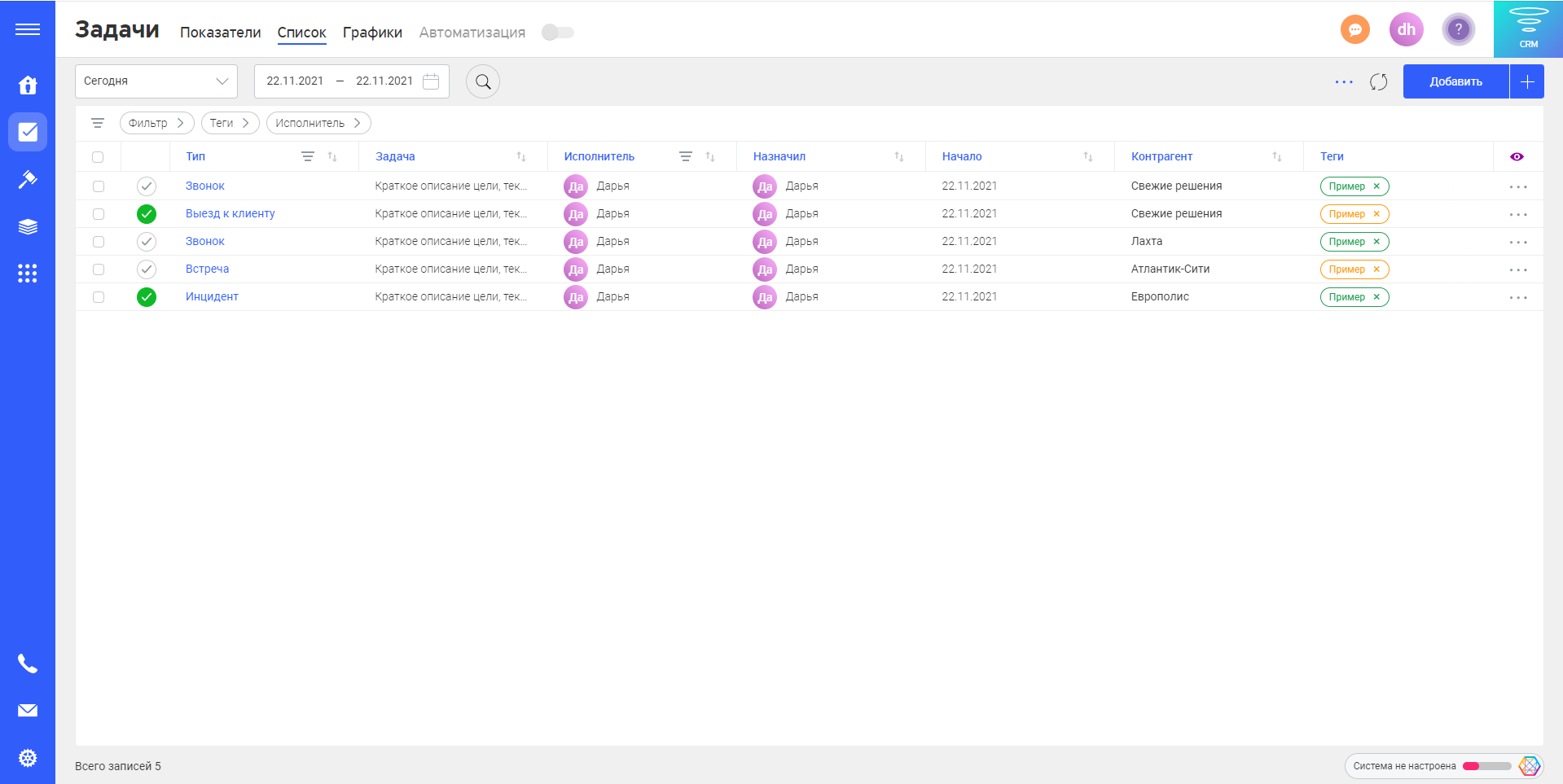Switch to the Графики tab
Screen dimensions: 1563x784
point(372,32)
